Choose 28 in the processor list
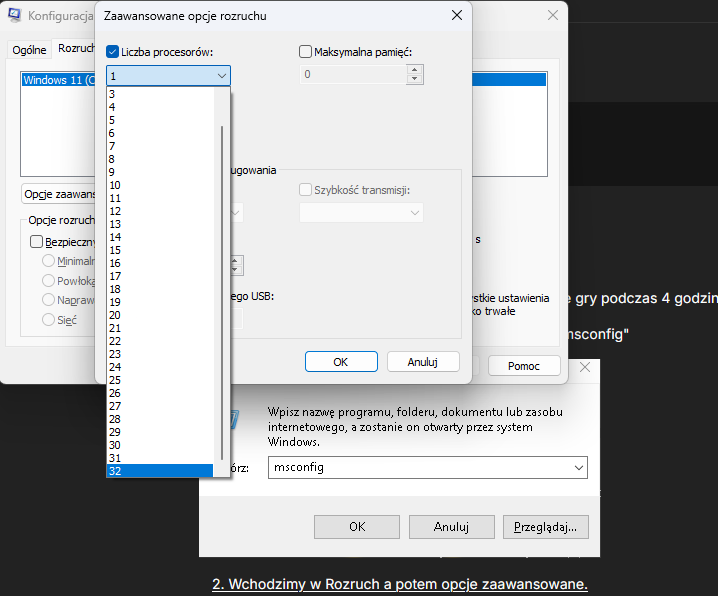 (160, 419)
